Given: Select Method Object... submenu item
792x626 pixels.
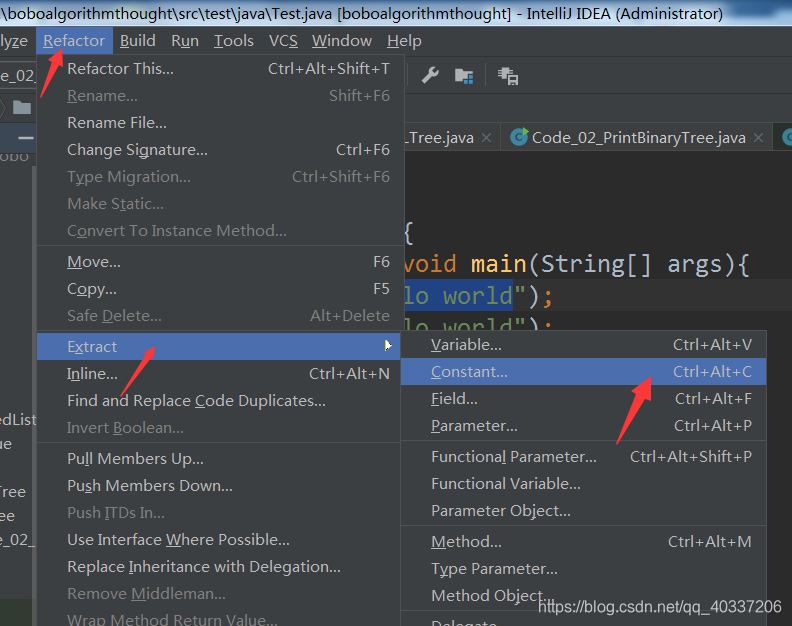Looking at the screenshot, I should [x=583, y=595].
